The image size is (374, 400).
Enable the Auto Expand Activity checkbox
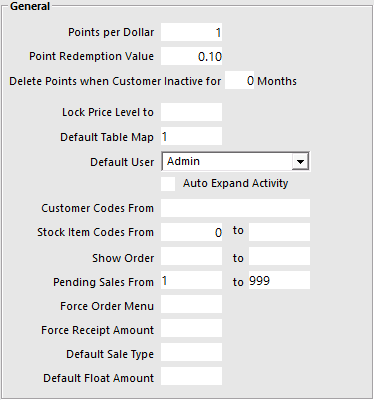point(168,184)
